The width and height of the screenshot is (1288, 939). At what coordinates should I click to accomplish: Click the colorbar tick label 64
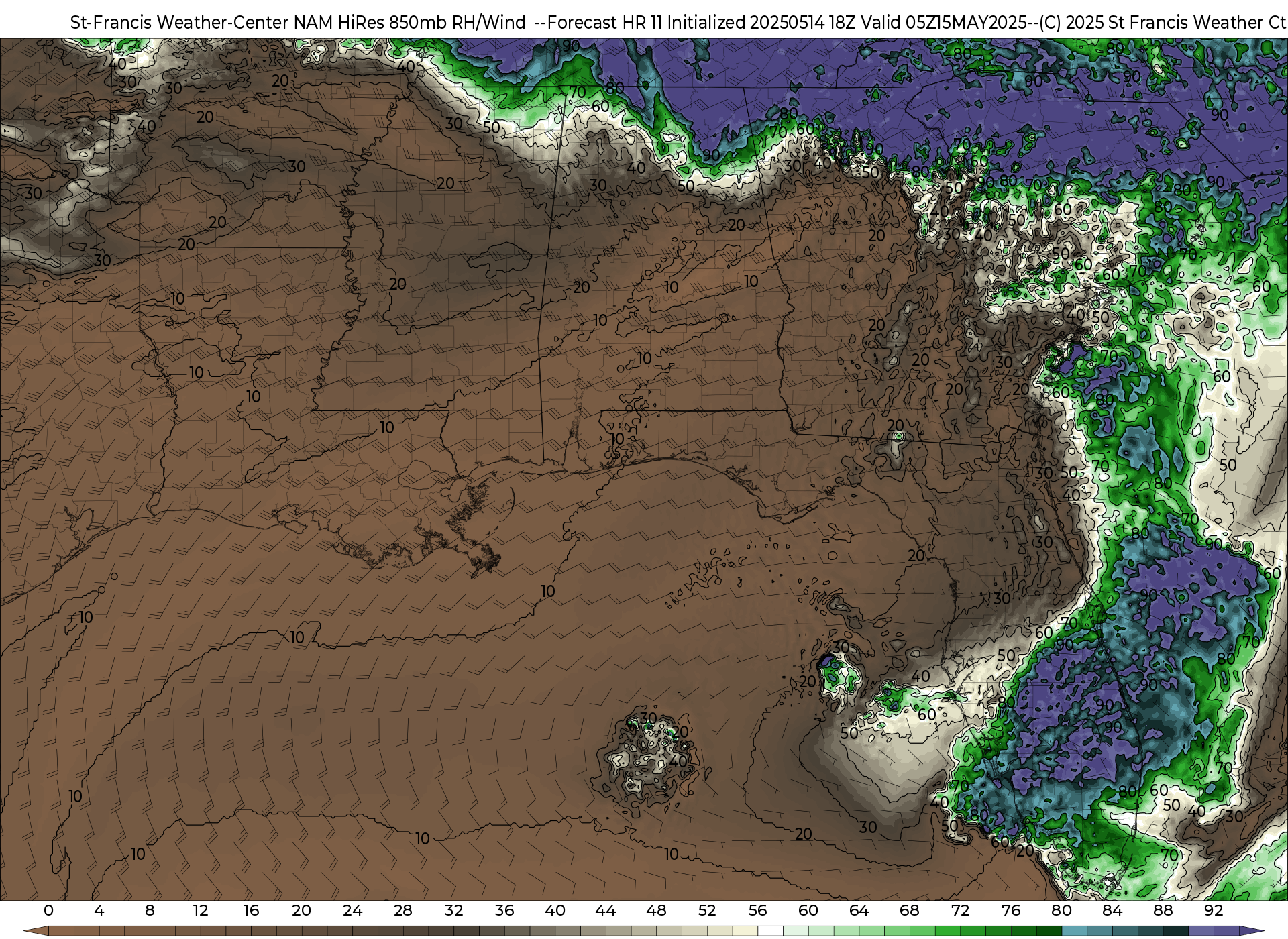[x=859, y=910]
